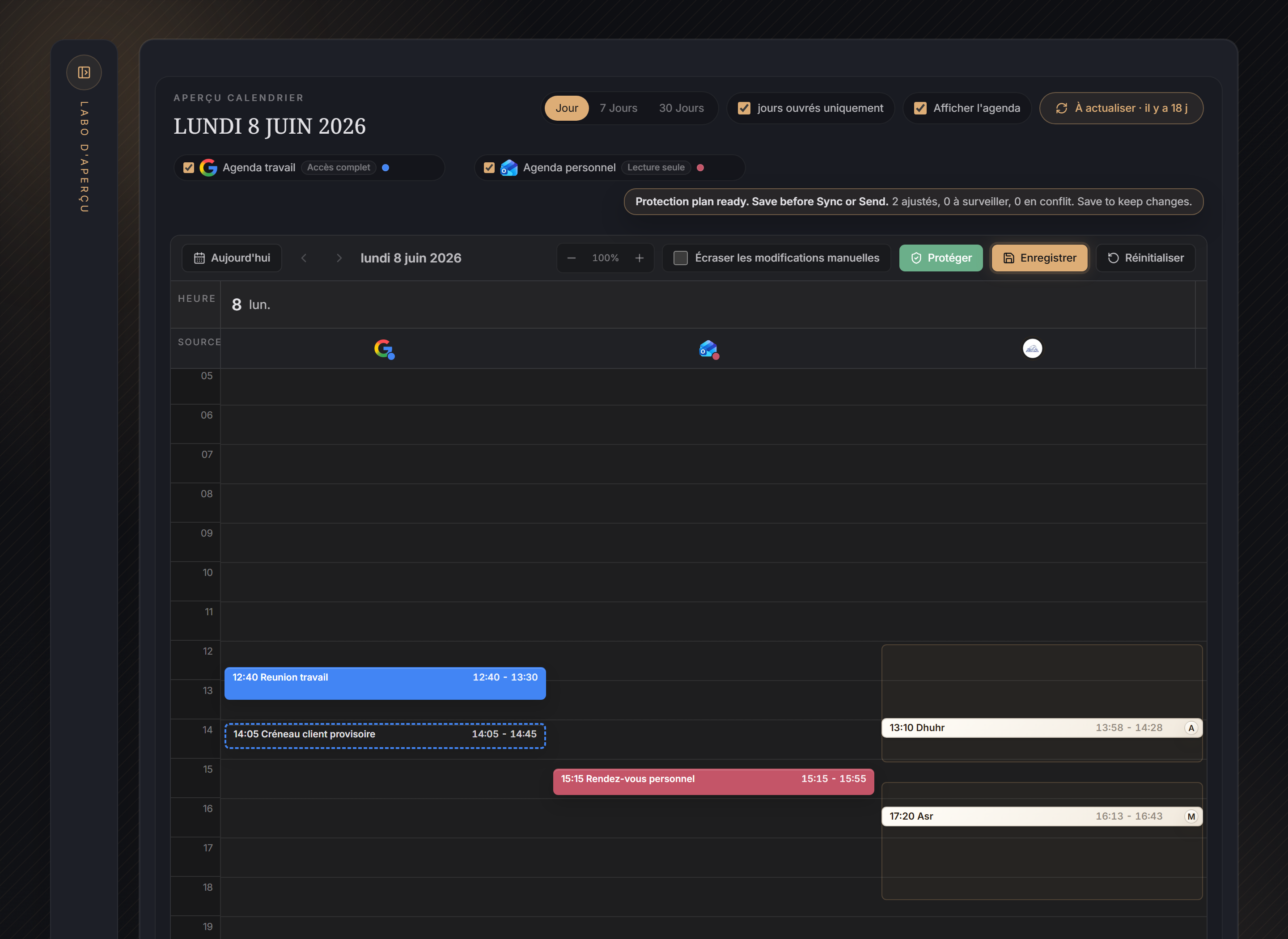
Task: Click red color dot of Agenda personnel
Action: (700, 168)
